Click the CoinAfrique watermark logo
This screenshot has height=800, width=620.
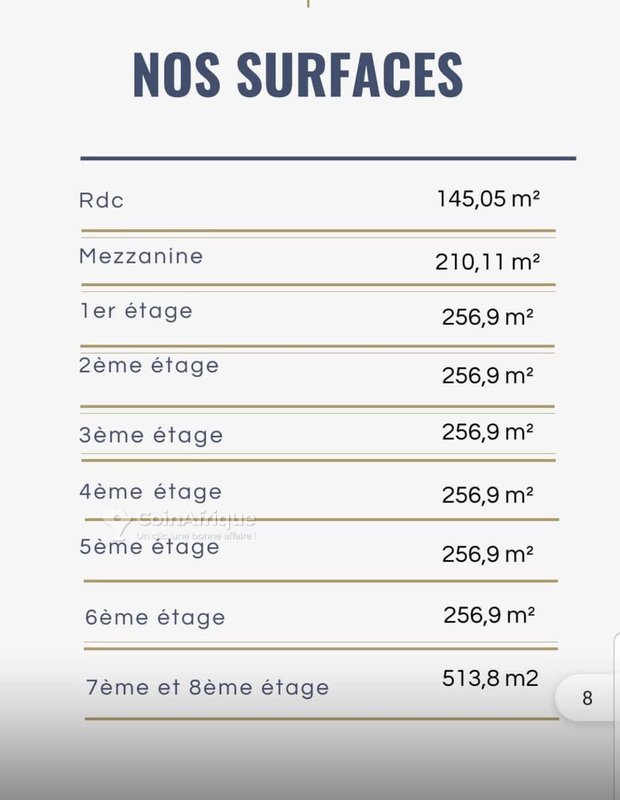(x=179, y=519)
